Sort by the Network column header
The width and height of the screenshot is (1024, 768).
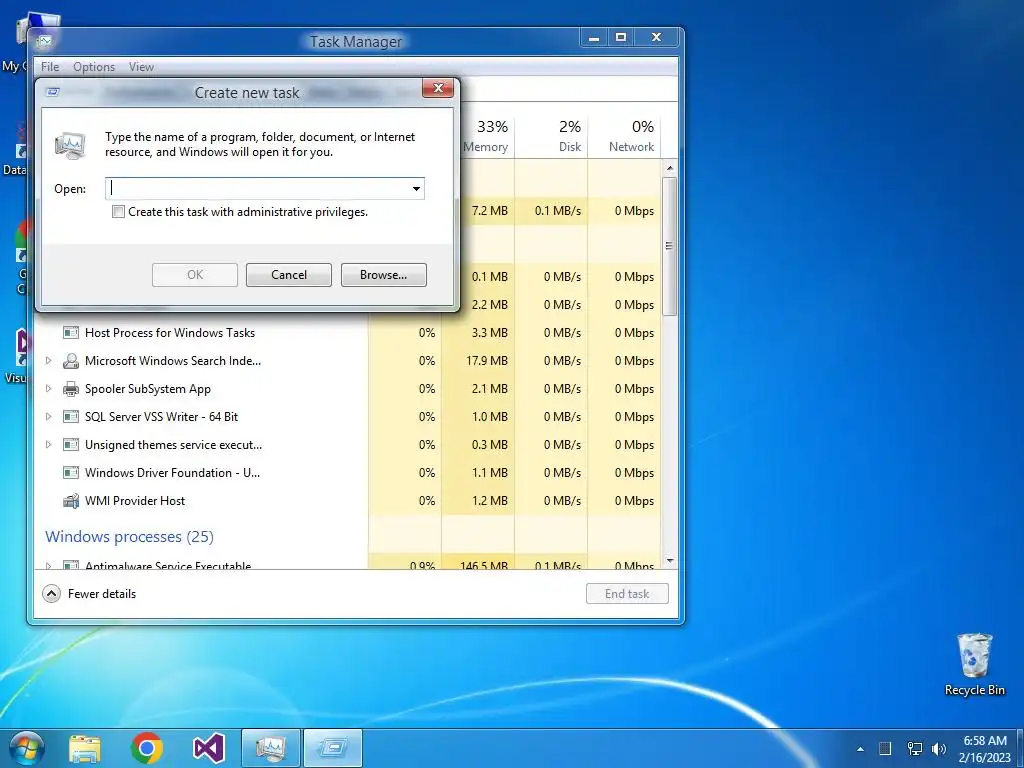coord(624,136)
